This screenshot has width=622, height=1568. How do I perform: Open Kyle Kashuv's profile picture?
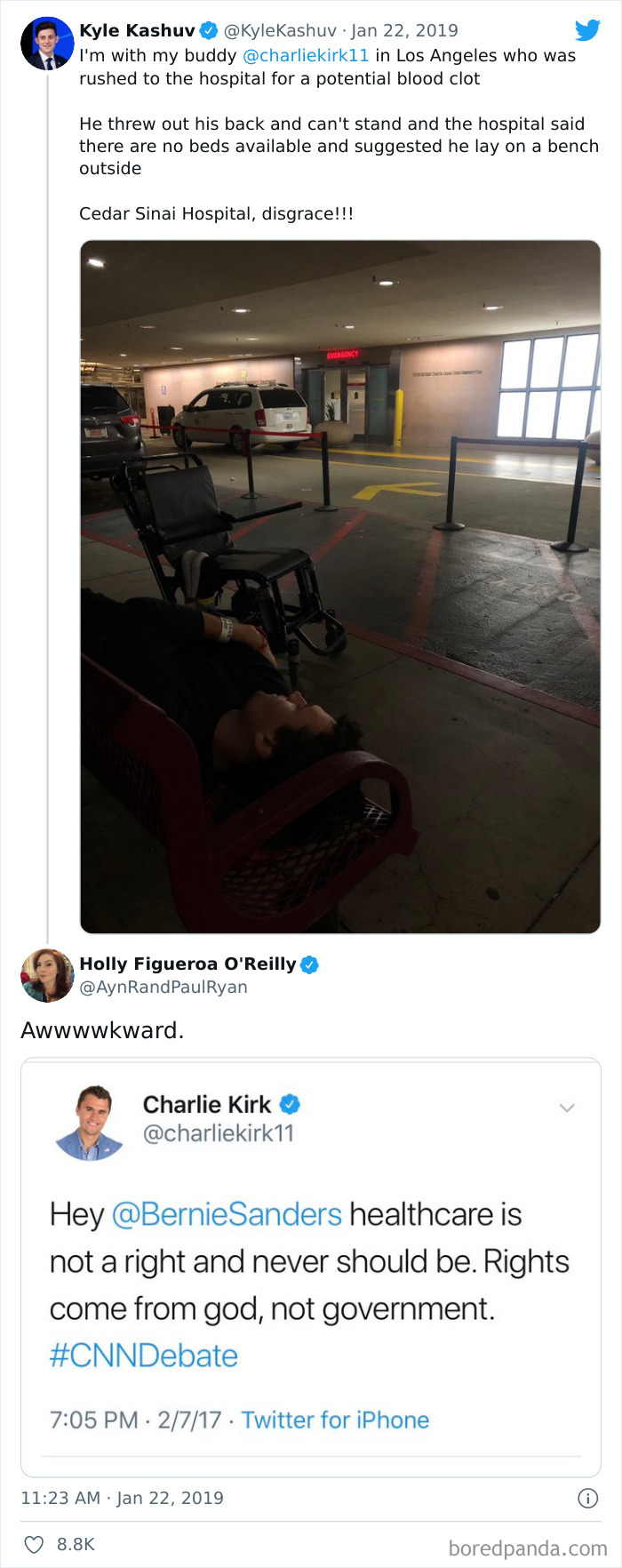(46, 44)
